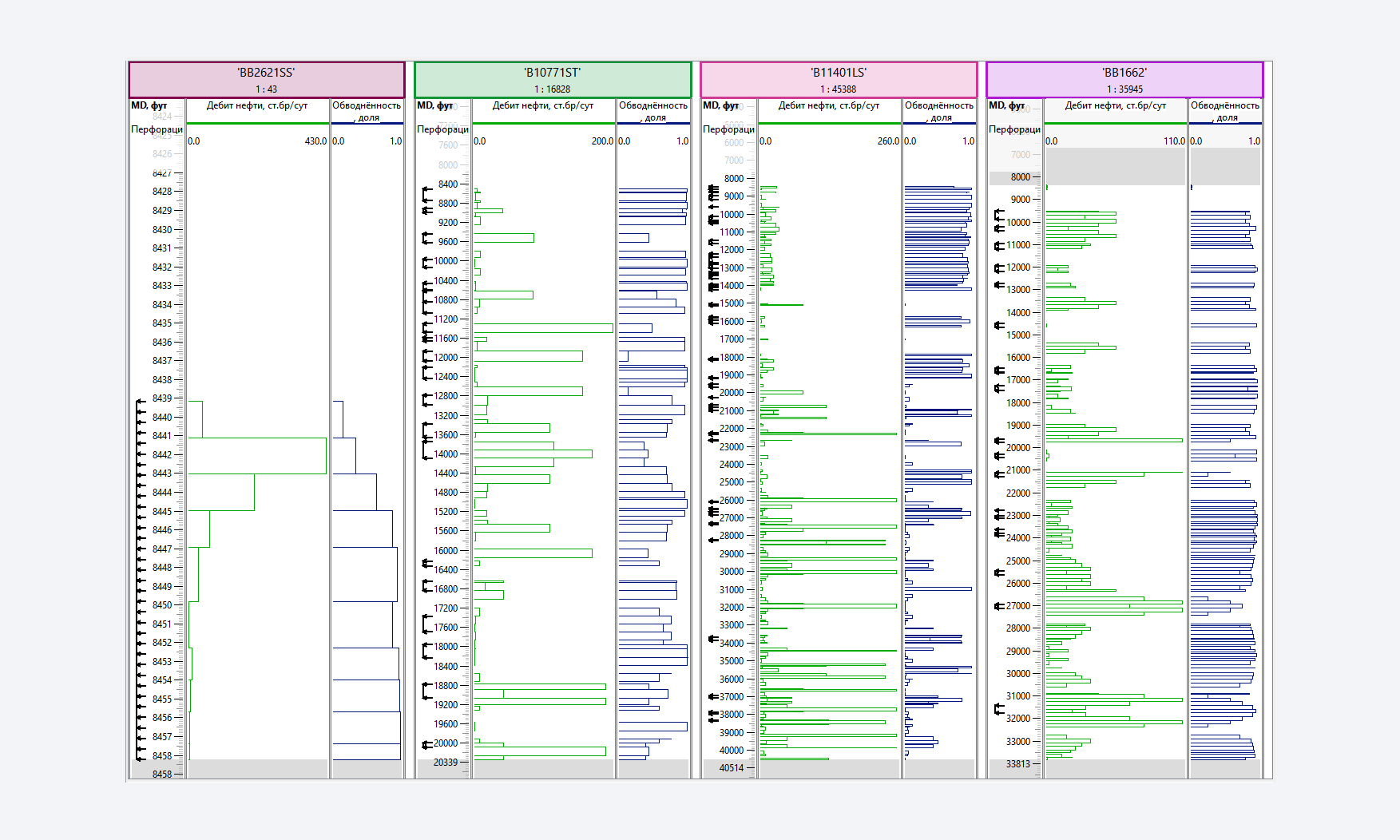Click depth label 14000 in BB1662

[x=1018, y=313]
